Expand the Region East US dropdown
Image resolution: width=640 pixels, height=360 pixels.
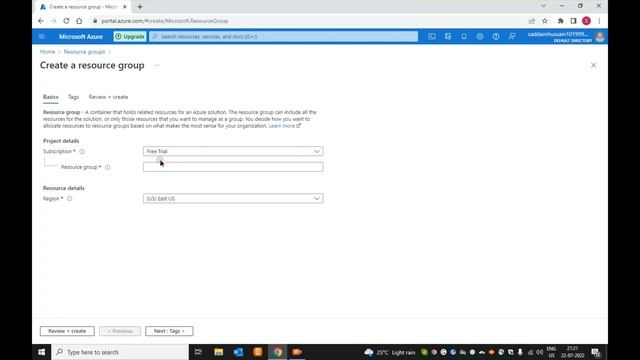[x=233, y=198]
